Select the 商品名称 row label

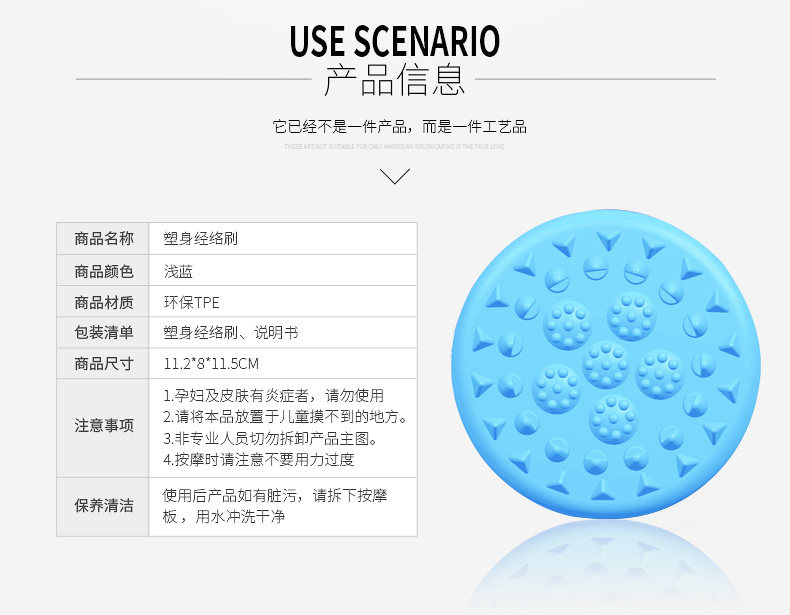103,239
